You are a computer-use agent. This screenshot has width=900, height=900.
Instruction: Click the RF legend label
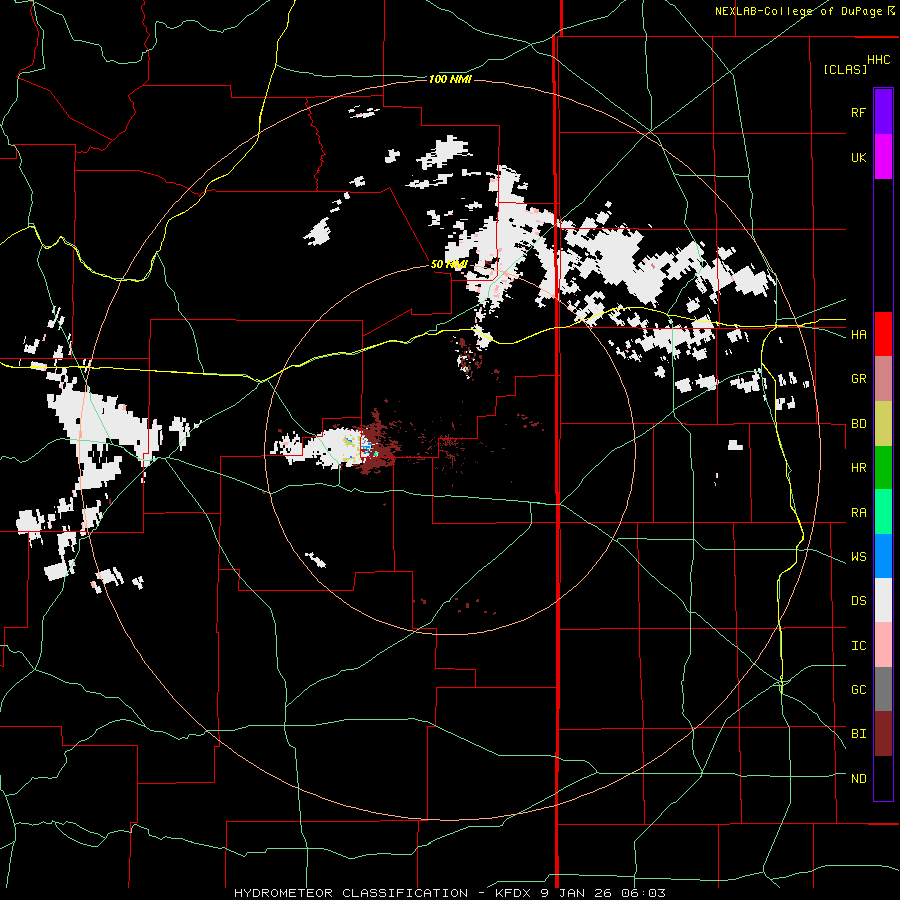858,112
